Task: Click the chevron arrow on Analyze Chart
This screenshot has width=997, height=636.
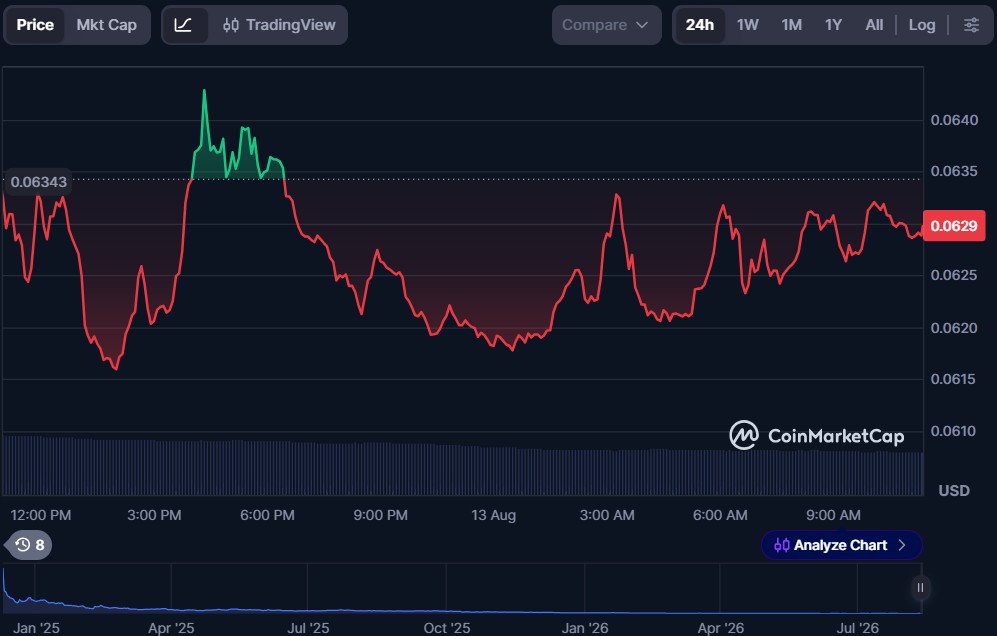Action: point(902,545)
